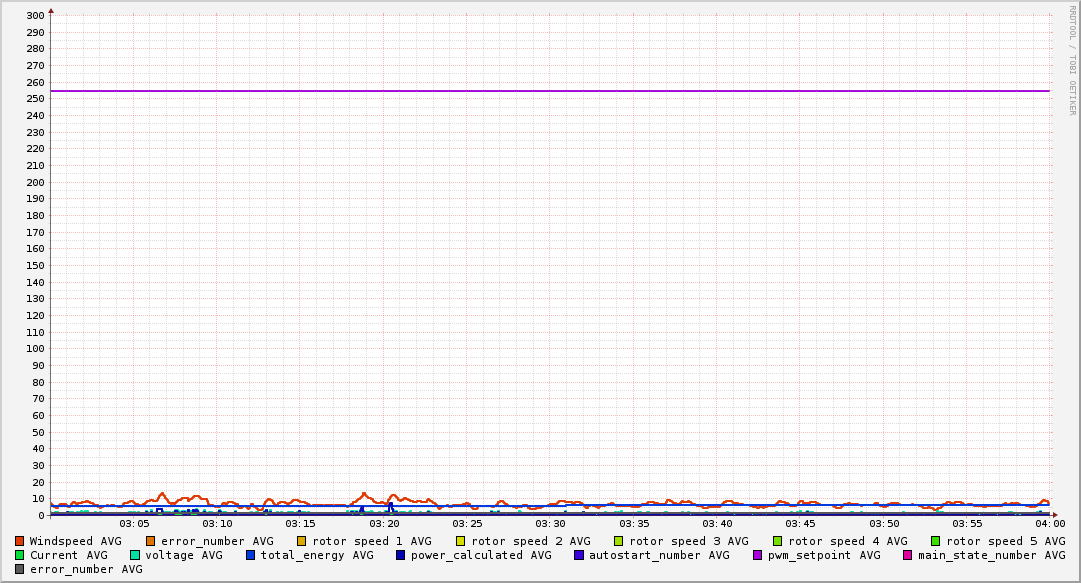Viewport: 1081px width, 583px height.
Task: Click the vertical RRDTOOL / TOBI OETIKER watermark
Action: point(1072,60)
